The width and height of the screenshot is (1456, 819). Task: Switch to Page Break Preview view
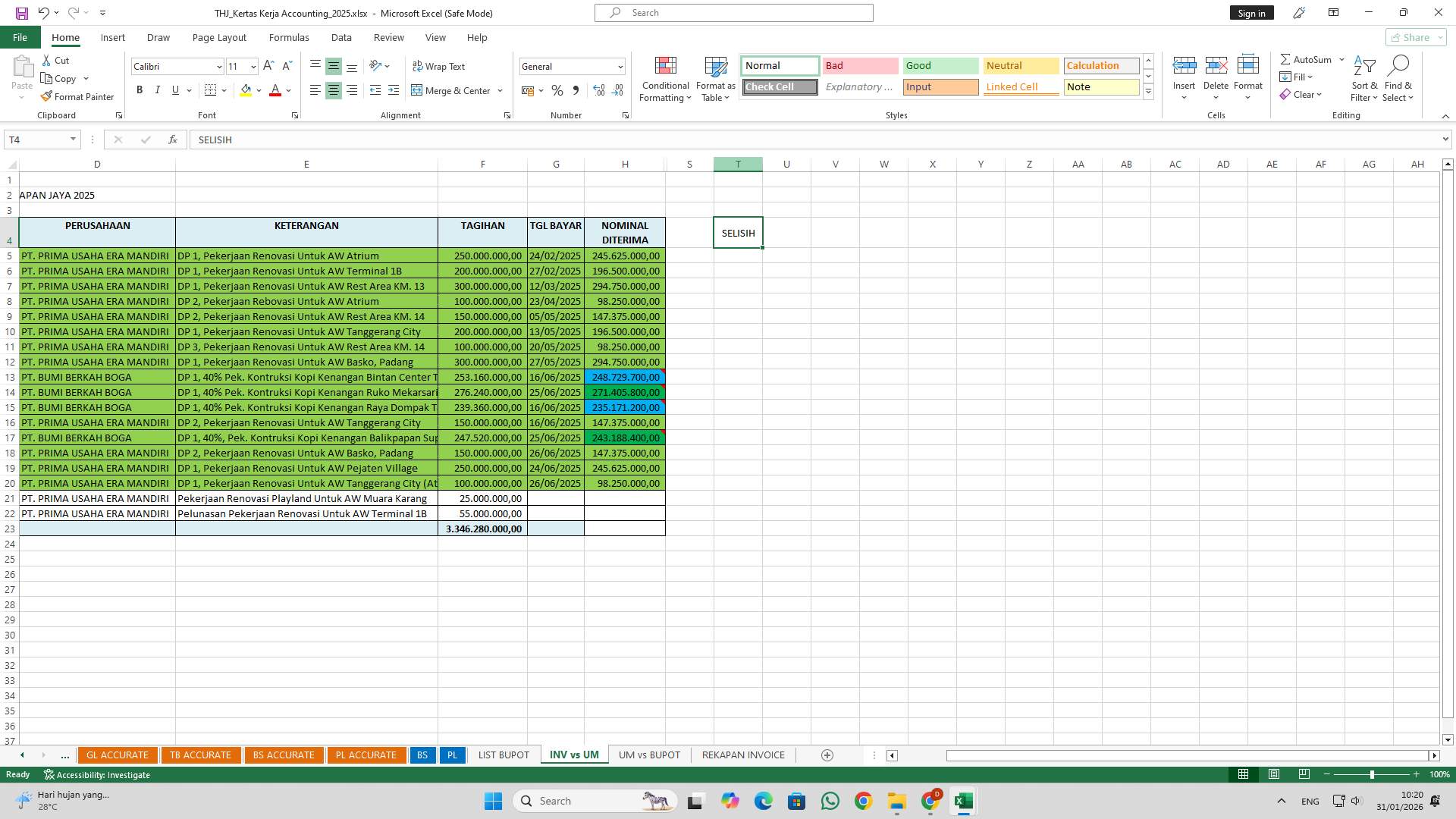point(1304,774)
